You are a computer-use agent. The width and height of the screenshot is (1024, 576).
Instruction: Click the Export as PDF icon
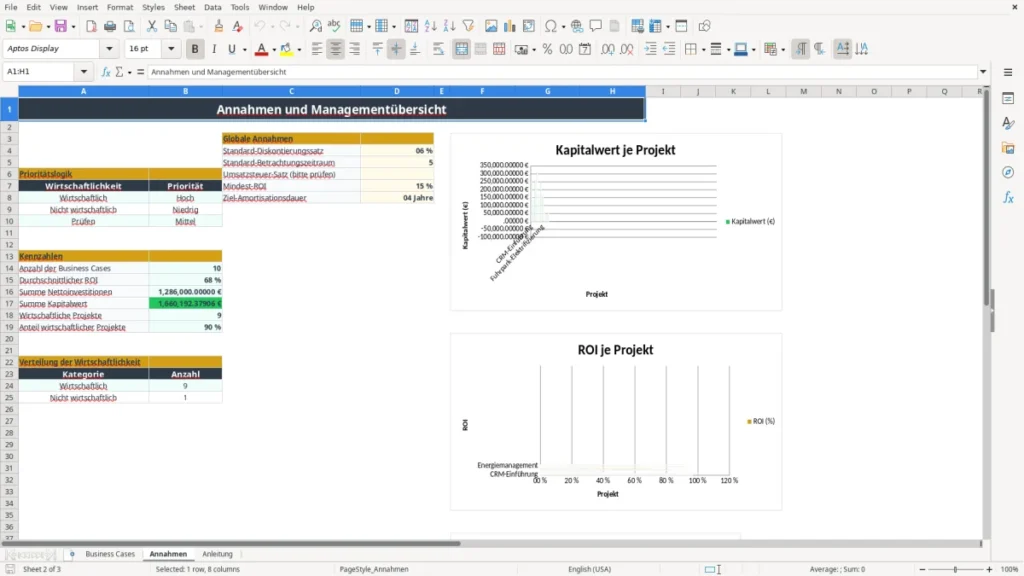[x=91, y=26]
